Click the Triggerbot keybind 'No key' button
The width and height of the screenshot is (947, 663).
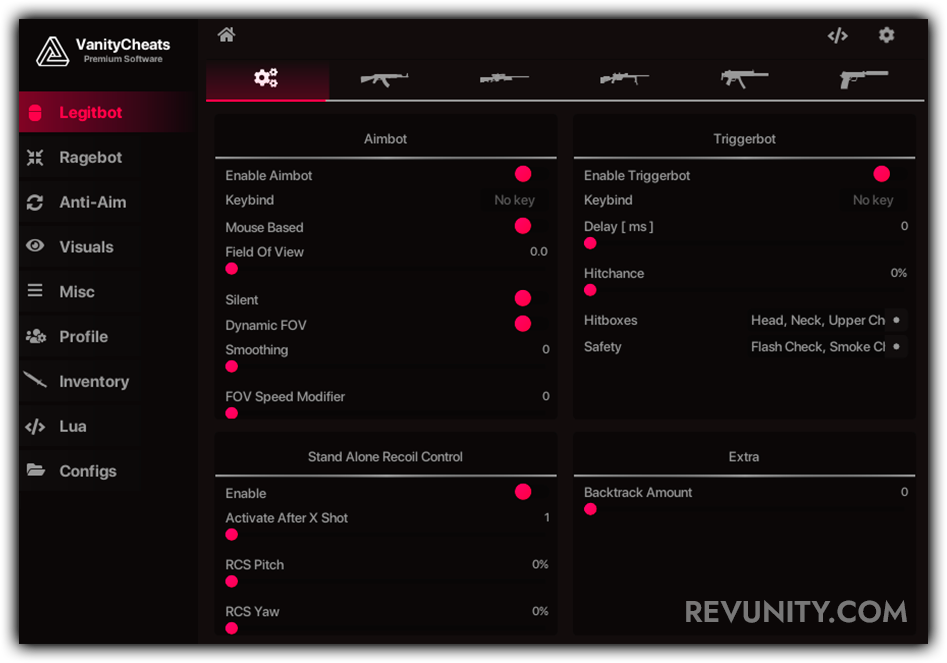coord(873,201)
